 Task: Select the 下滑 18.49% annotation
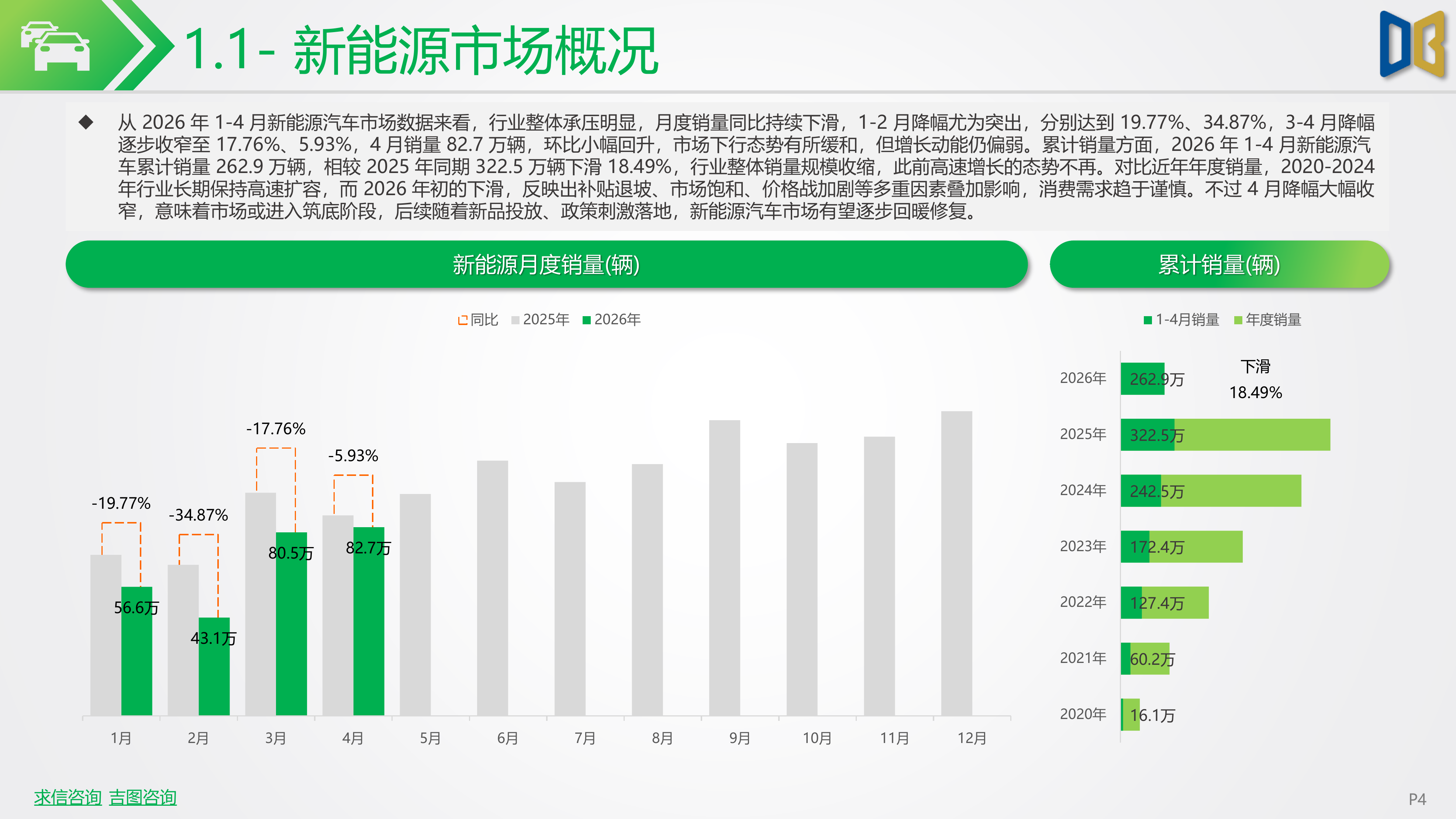click(x=1255, y=379)
